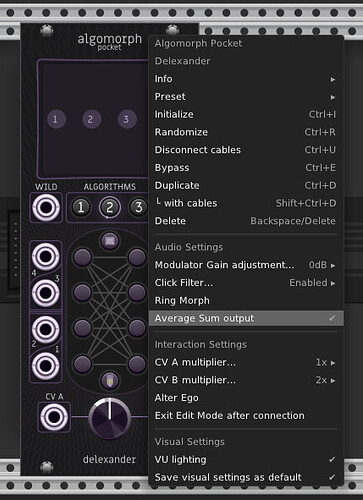Image resolution: width=363 pixels, height=500 pixels.
Task: Open the Preset submenu
Action: [246, 97]
